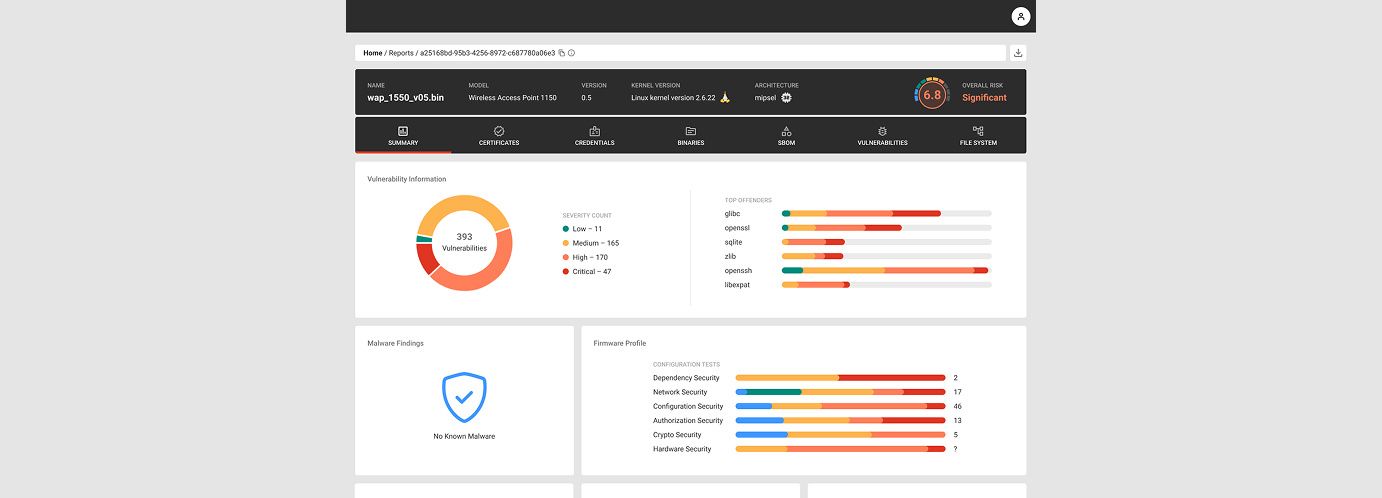Select the Low – 11 severity legend entry
The width and height of the screenshot is (1382, 498).
582,229
